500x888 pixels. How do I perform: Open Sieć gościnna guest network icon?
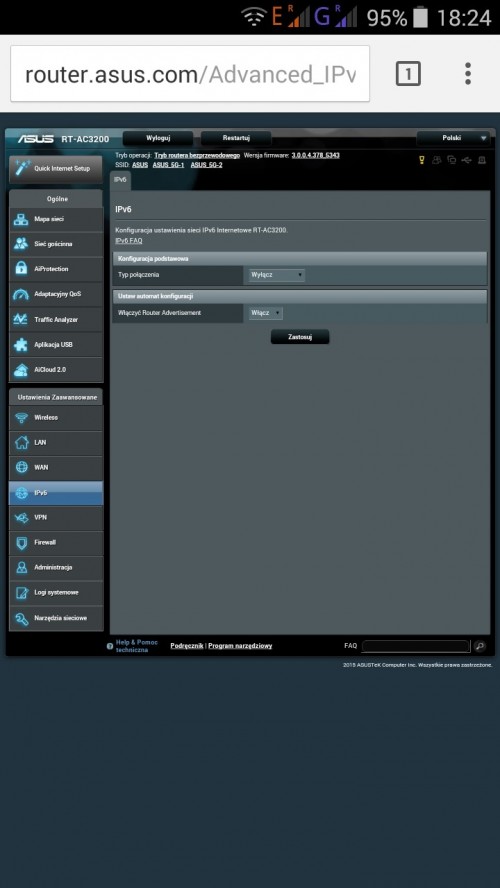point(21,244)
